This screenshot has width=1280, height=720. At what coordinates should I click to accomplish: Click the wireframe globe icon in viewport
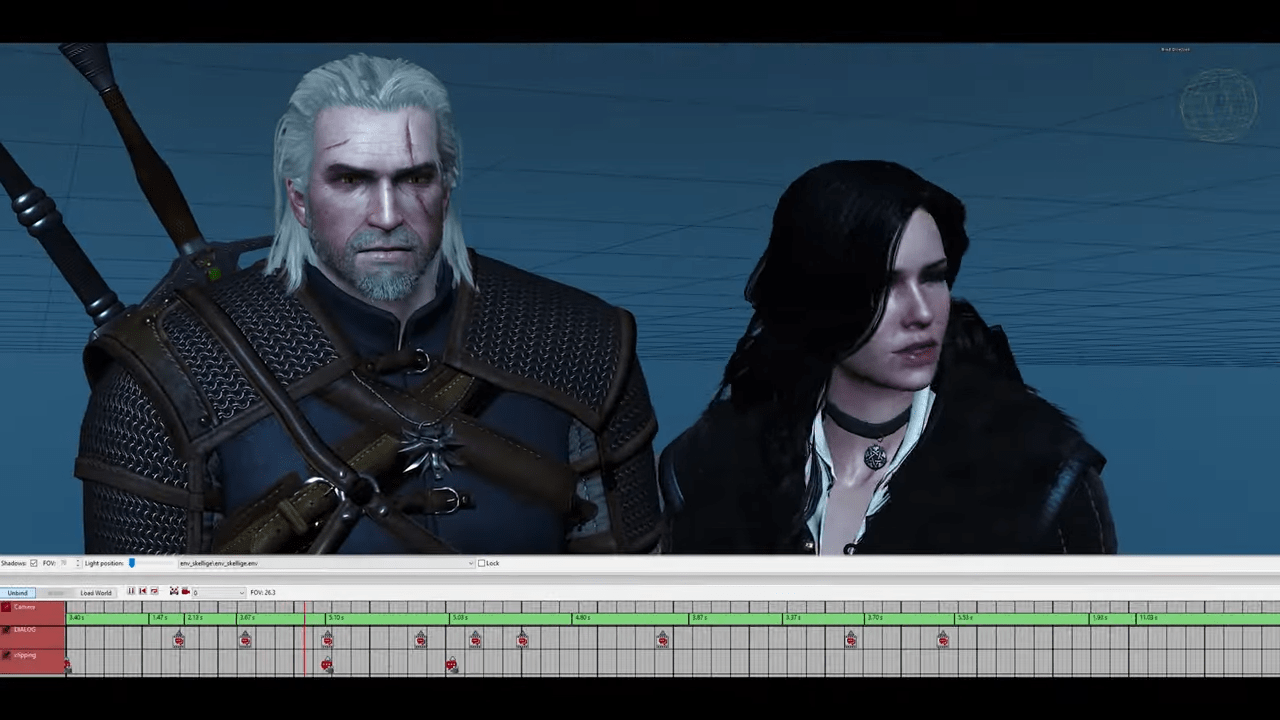pos(1218,104)
